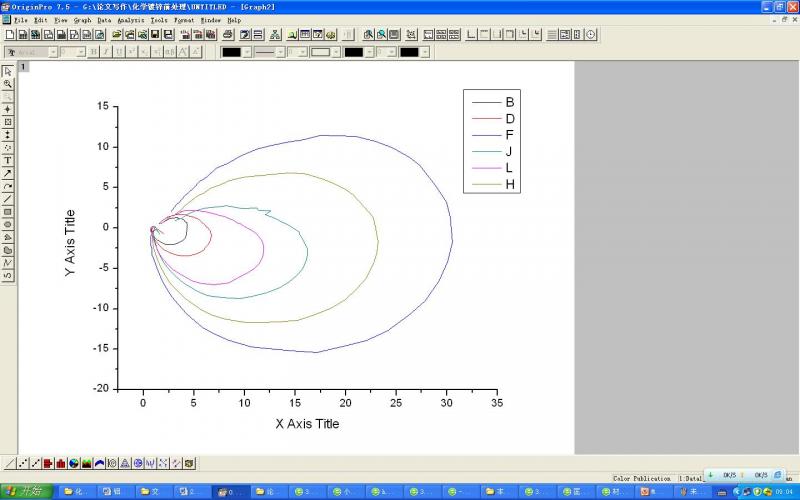Select the Zoom In magnifier tool
This screenshot has width=800, height=500.
coord(8,84)
